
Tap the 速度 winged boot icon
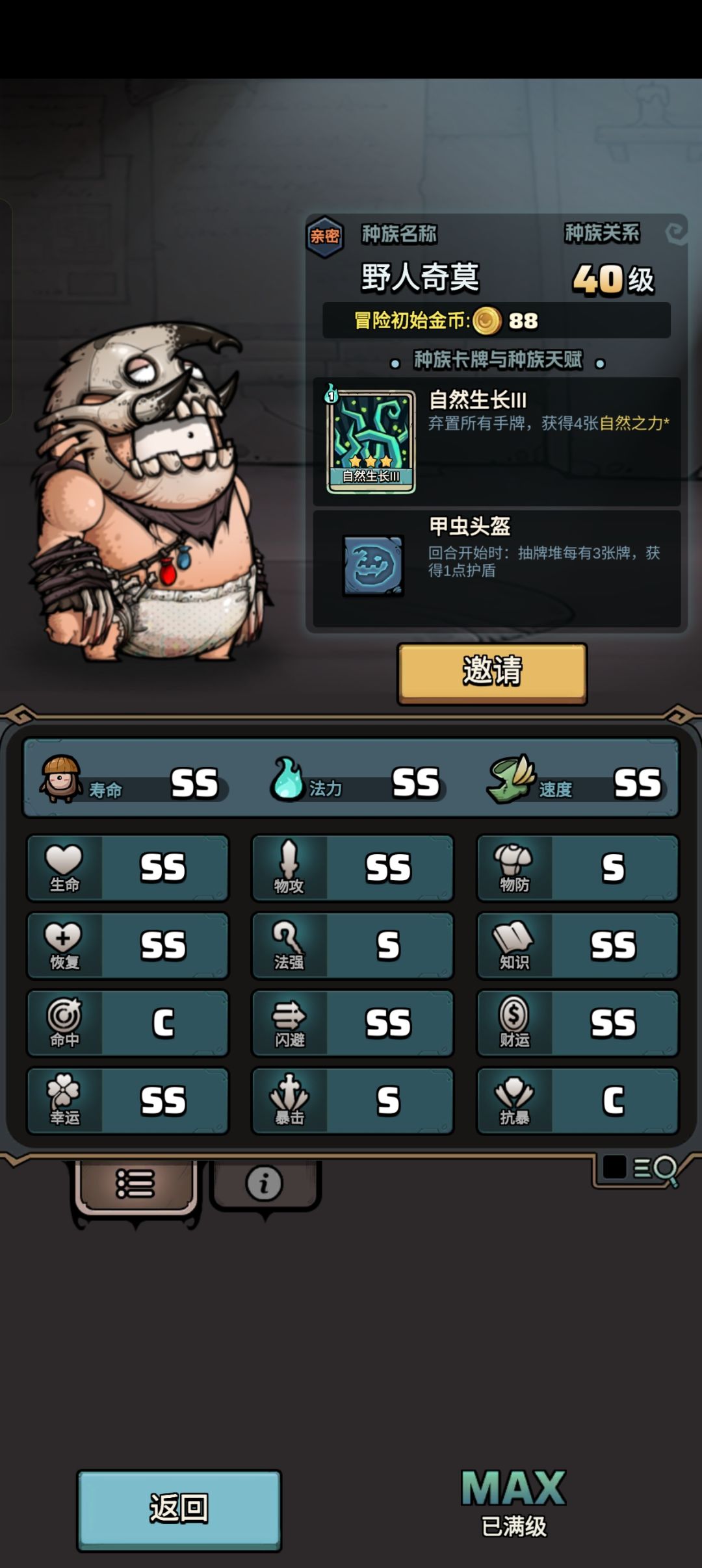pyautogui.click(x=511, y=778)
